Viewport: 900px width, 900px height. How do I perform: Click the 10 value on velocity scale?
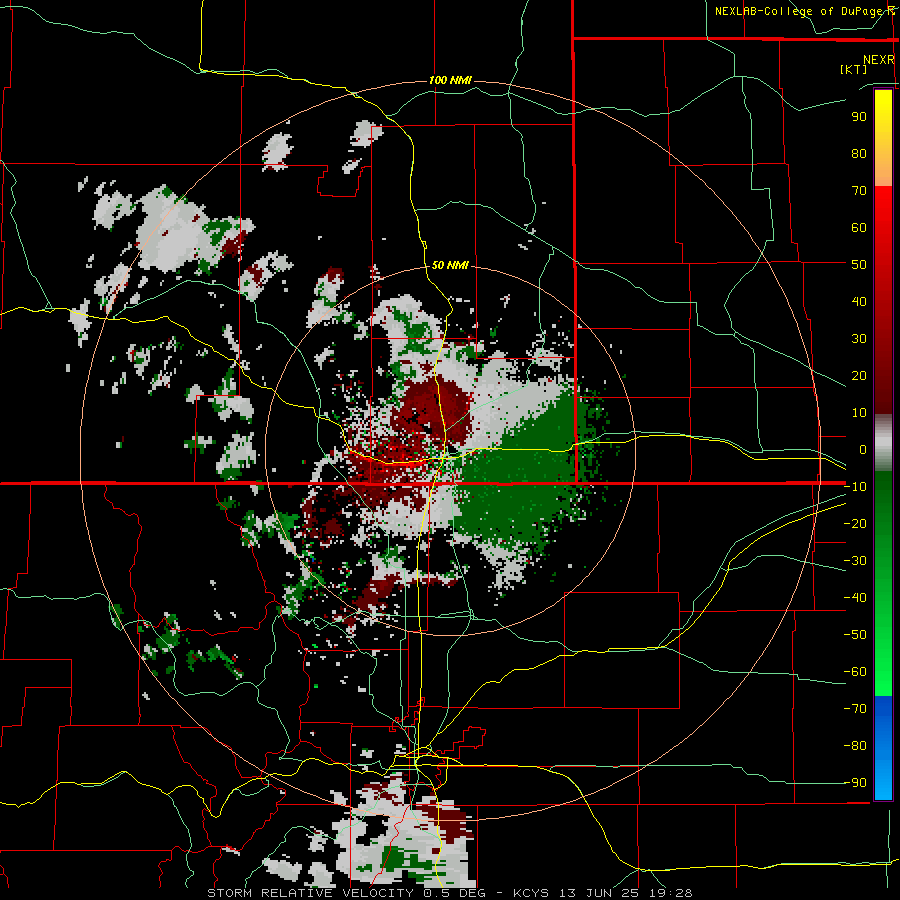tap(859, 413)
